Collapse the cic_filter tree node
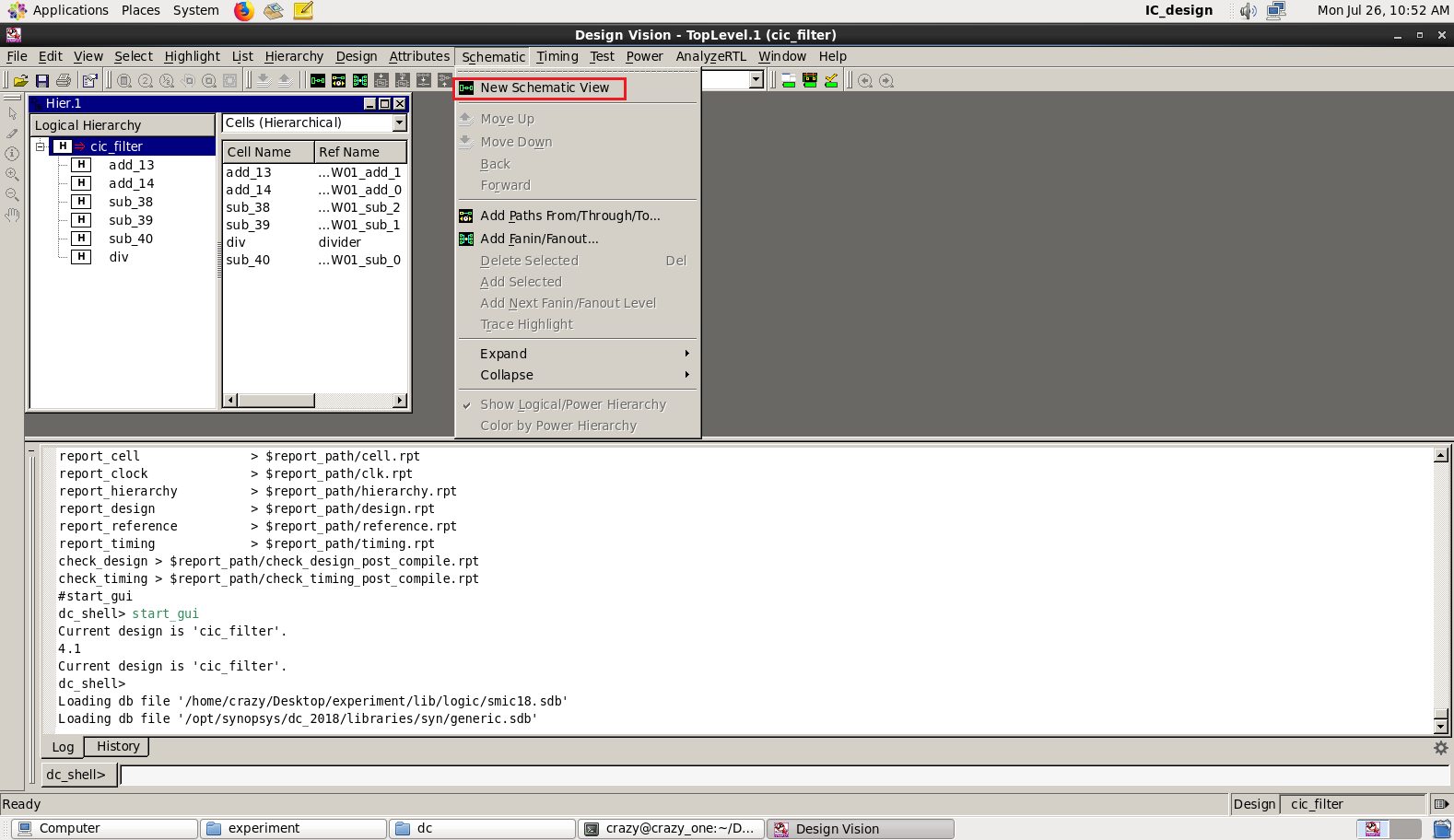 (41, 146)
